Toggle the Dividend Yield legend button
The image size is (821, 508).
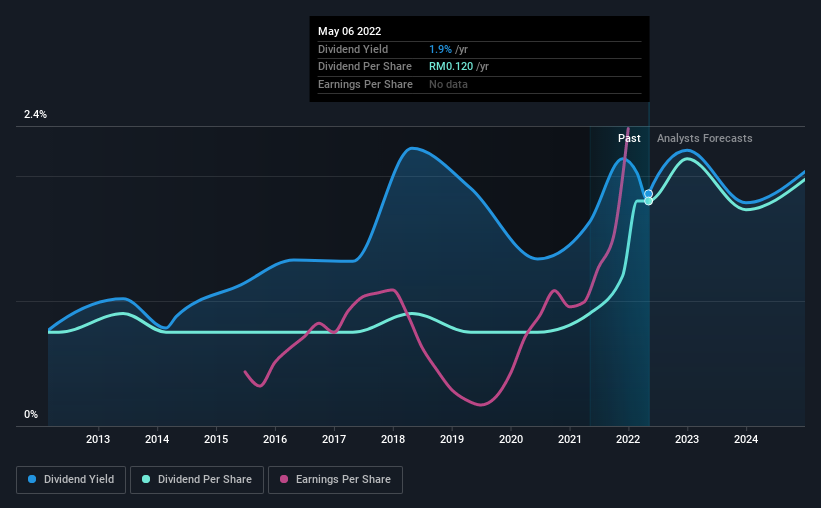(x=71, y=480)
